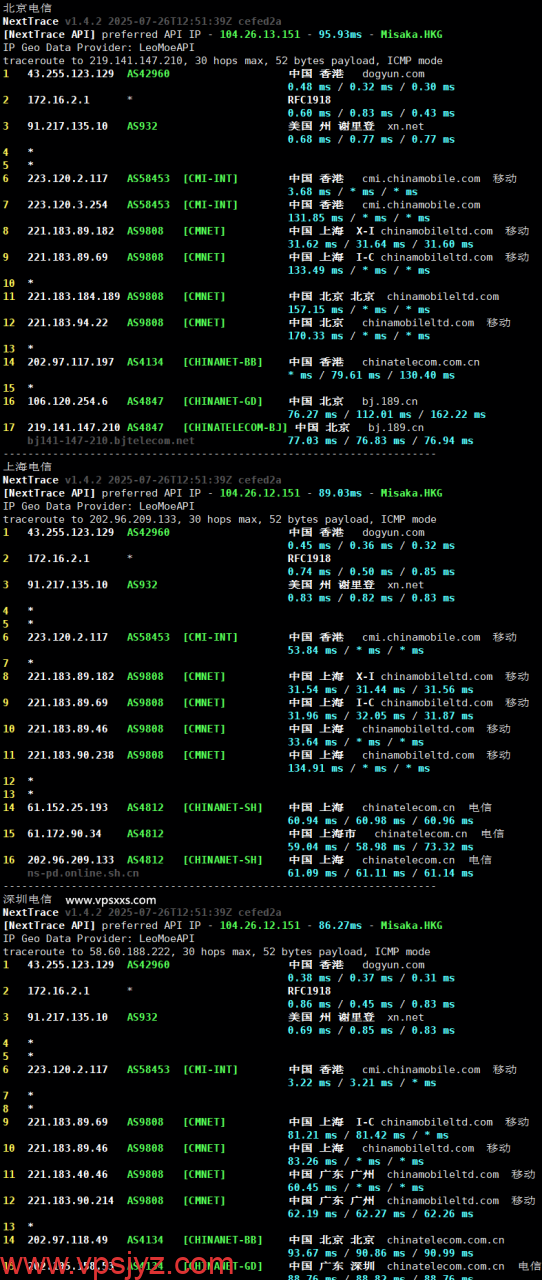Click the '[CHINATELECOM-BJ]' network tag
The image size is (542, 1280).
(x=235, y=427)
